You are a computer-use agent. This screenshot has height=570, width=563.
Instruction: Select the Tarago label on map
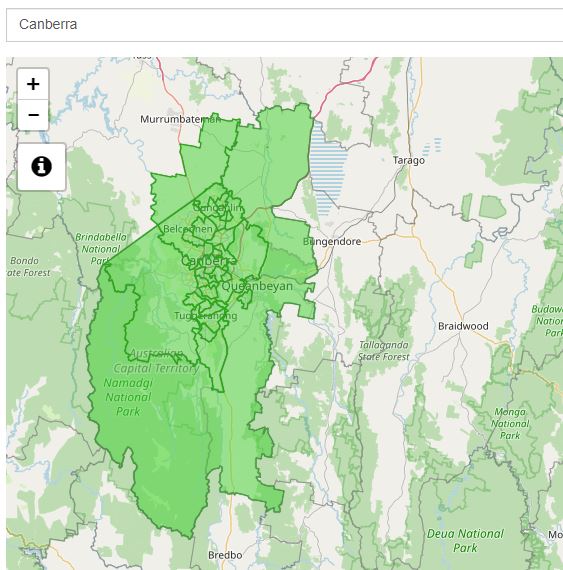[x=409, y=160]
